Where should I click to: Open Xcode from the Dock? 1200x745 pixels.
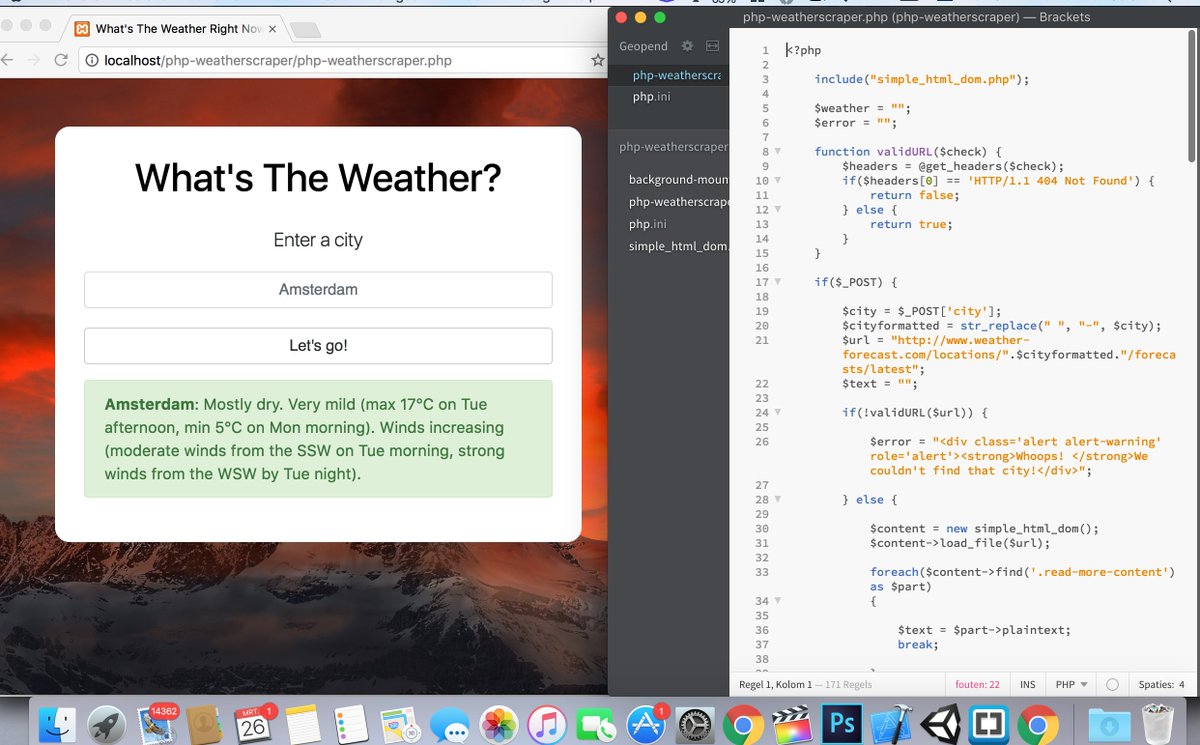[x=890, y=724]
